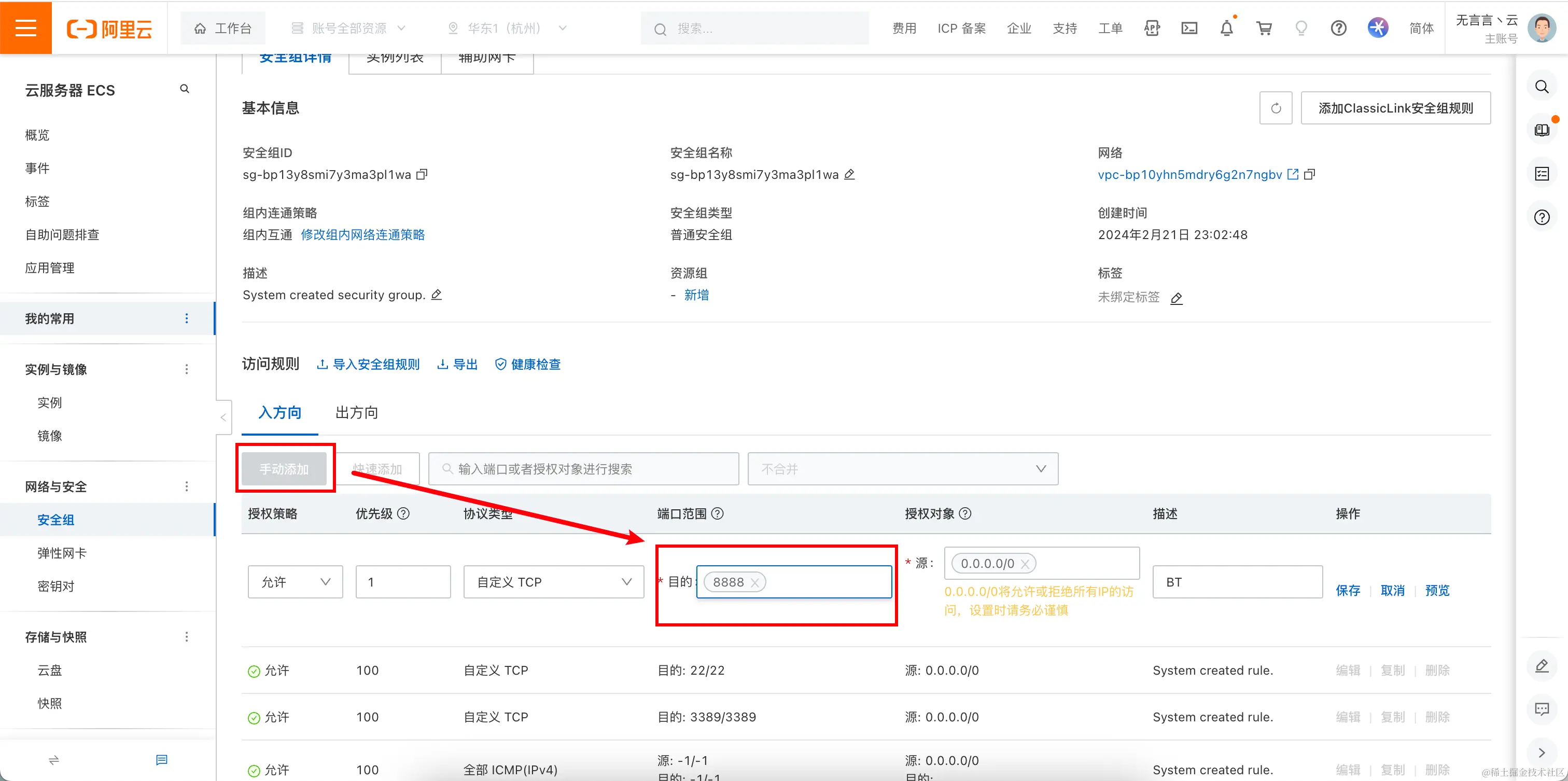Open the 不合并 merge dropdown
Viewport: 1568px width, 781px height.
click(x=903, y=469)
